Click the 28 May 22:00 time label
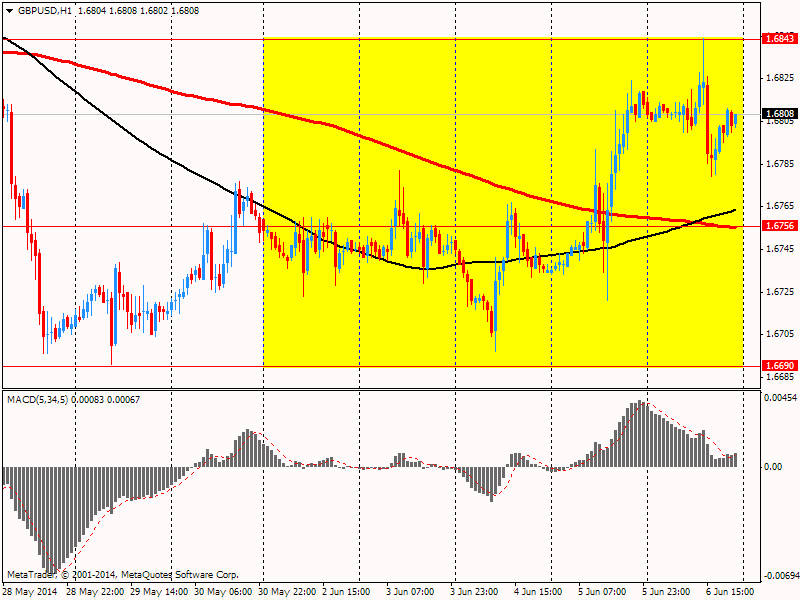This screenshot has width=800, height=600. pos(95,592)
